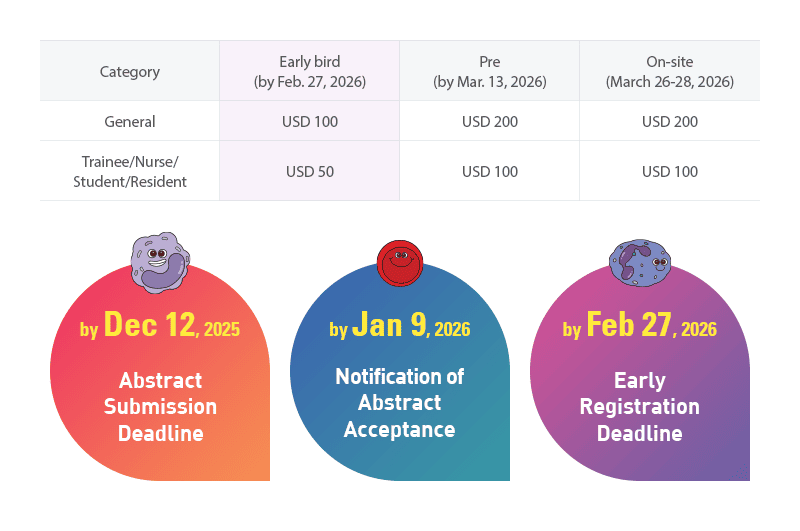Click the Abstract Submission Deadline text
Viewport: 800px width, 531px height.
coord(160,406)
